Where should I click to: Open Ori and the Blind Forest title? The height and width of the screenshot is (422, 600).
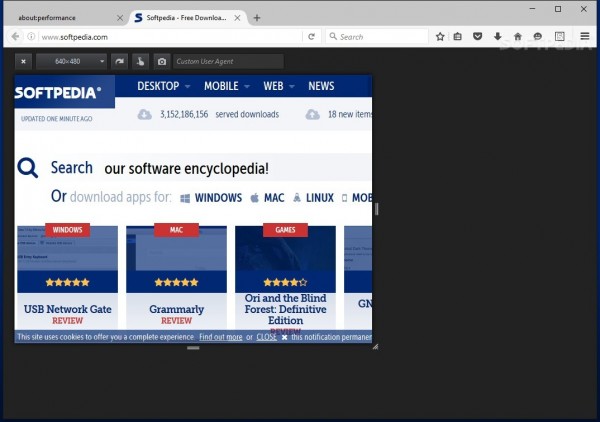click(285, 309)
